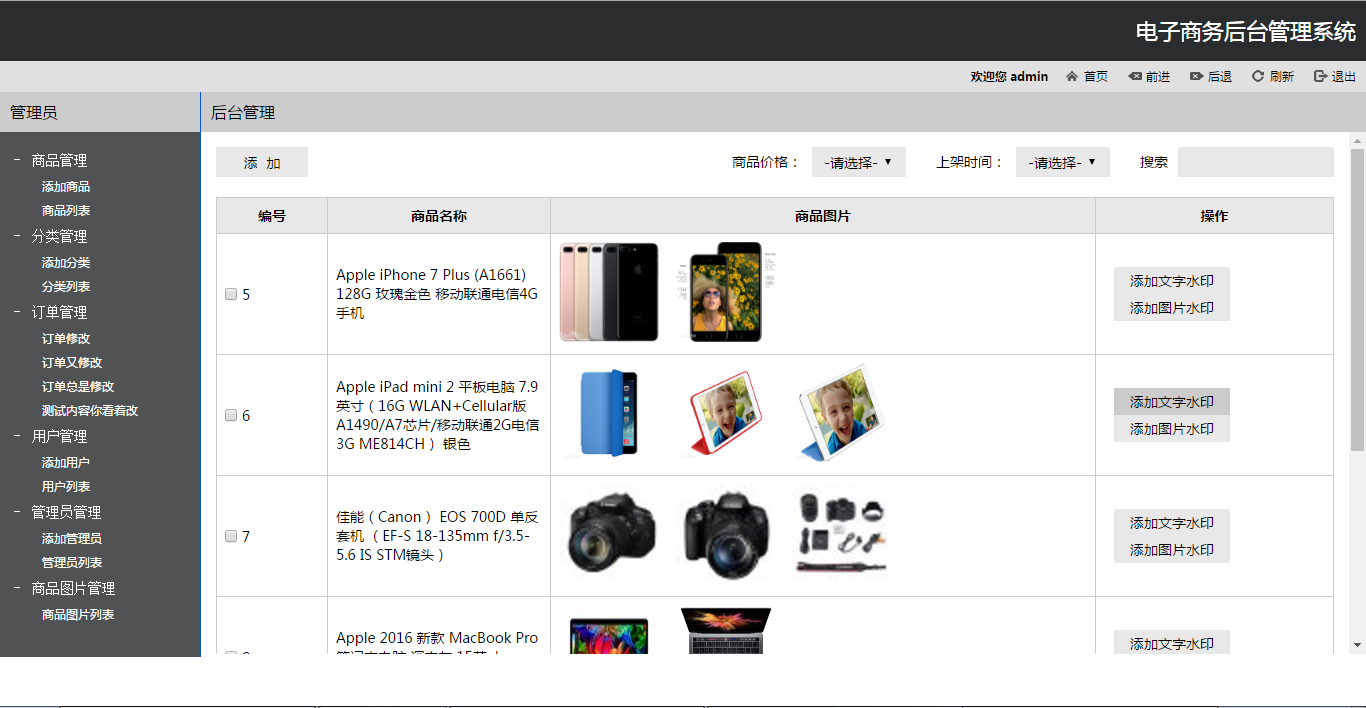Click the 商品图片 column header
Image resolution: width=1366 pixels, height=708 pixels.
pyautogui.click(x=823, y=216)
